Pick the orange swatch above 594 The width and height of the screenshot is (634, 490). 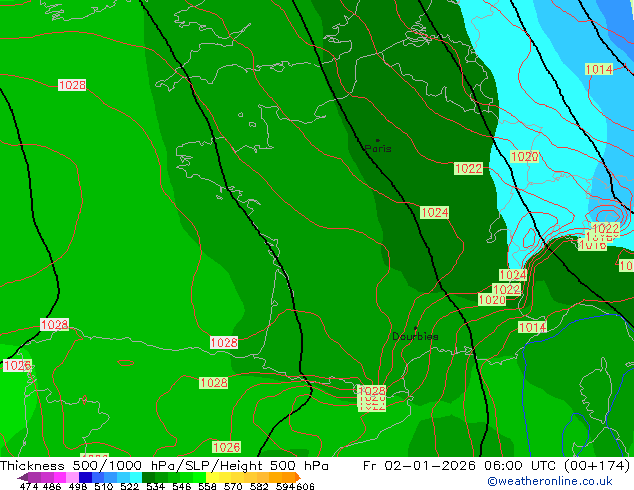tap(288, 477)
